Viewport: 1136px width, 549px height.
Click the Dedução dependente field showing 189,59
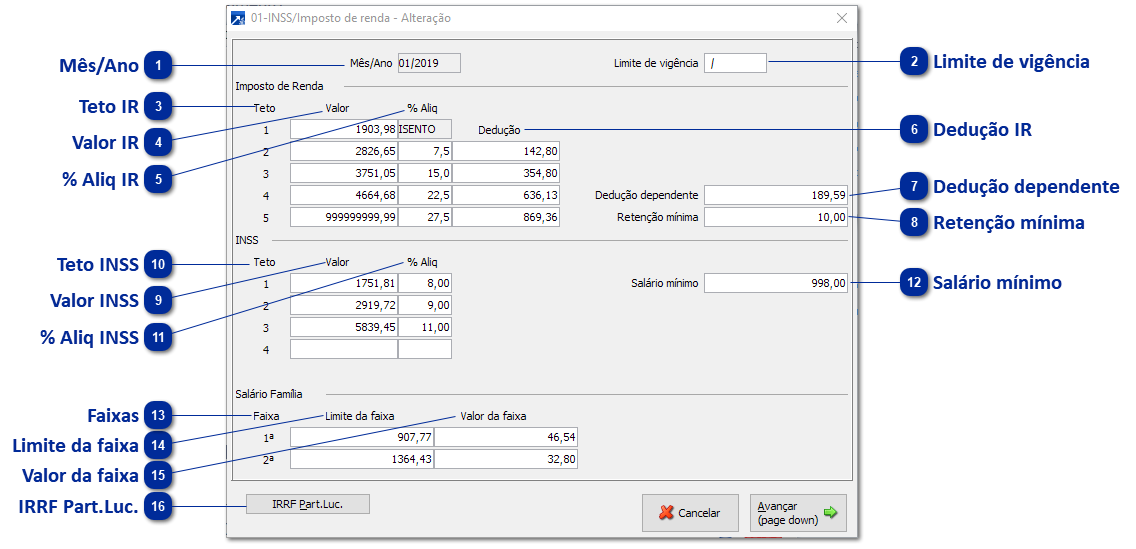pos(775,195)
